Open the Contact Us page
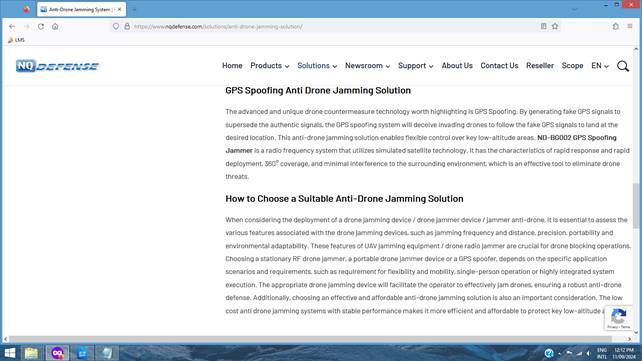Viewport: 642px width, 361px height. (x=499, y=65)
